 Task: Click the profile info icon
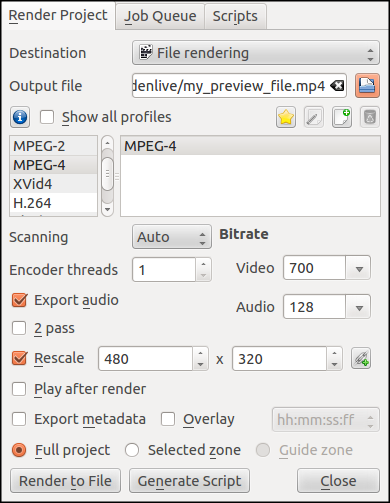coord(20,117)
